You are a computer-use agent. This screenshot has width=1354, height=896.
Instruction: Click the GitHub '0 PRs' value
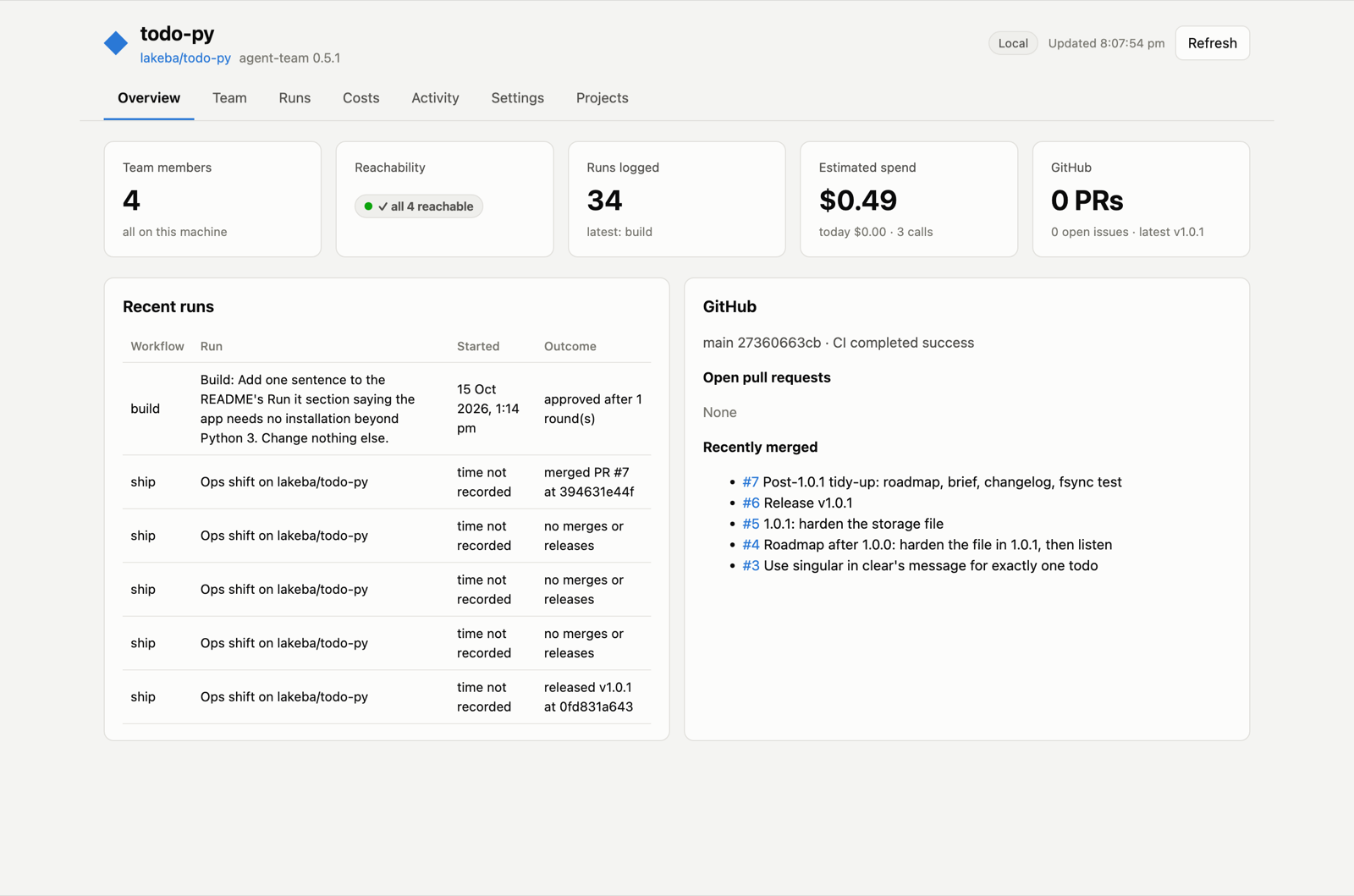click(1087, 201)
